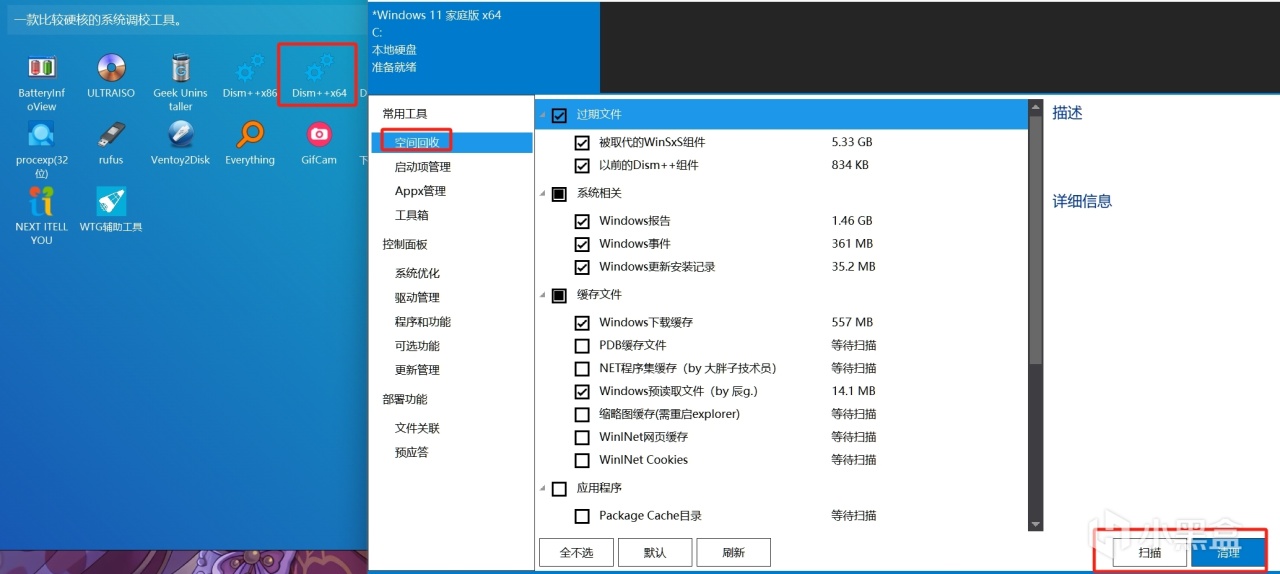Click the list scrollbar up arrow
This screenshot has width=1280, height=574.
coord(1035,107)
